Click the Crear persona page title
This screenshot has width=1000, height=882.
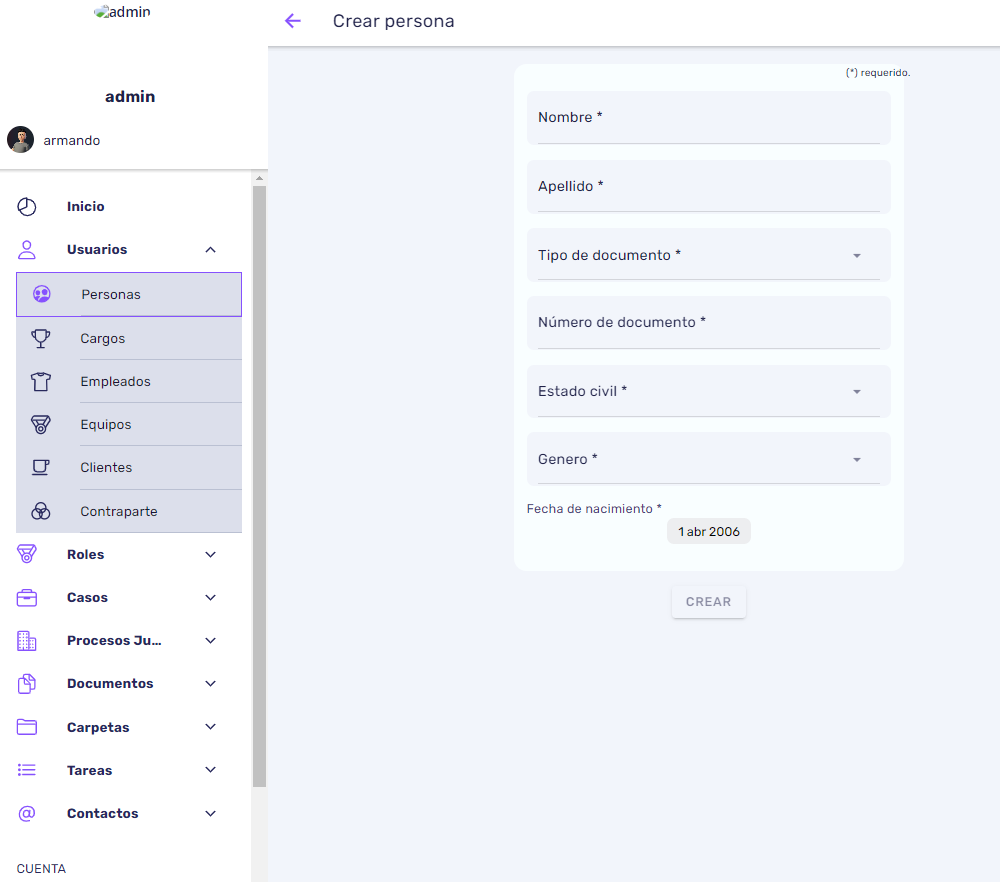393,21
